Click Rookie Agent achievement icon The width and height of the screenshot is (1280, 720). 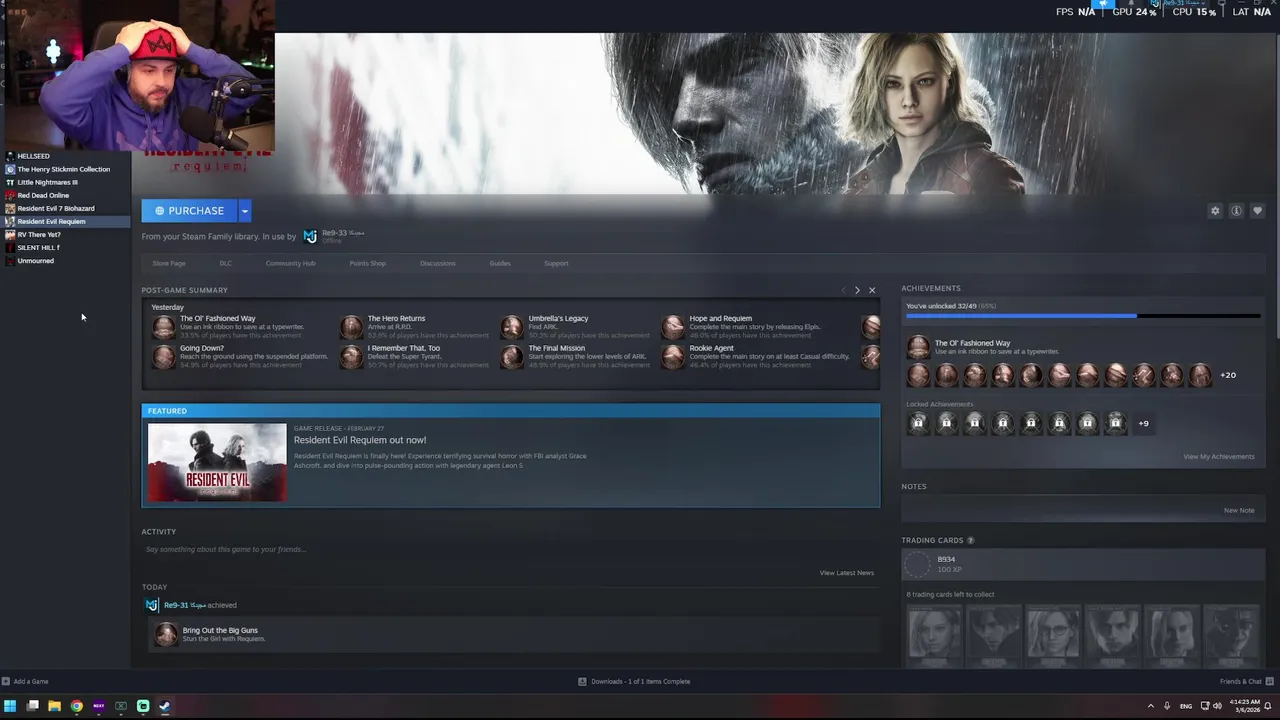(x=673, y=356)
